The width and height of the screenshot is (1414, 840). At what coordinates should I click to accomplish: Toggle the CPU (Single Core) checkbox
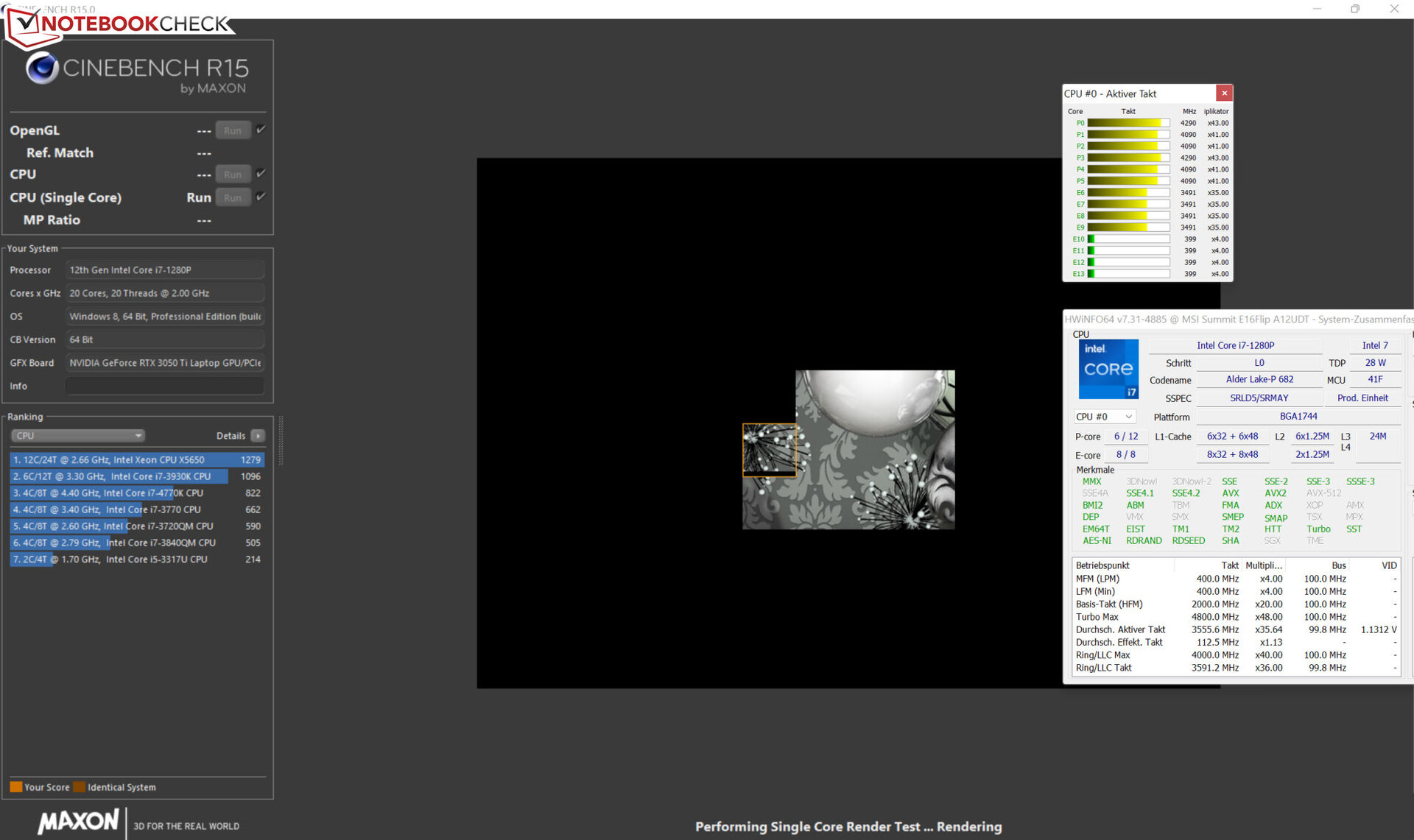pyautogui.click(x=261, y=197)
